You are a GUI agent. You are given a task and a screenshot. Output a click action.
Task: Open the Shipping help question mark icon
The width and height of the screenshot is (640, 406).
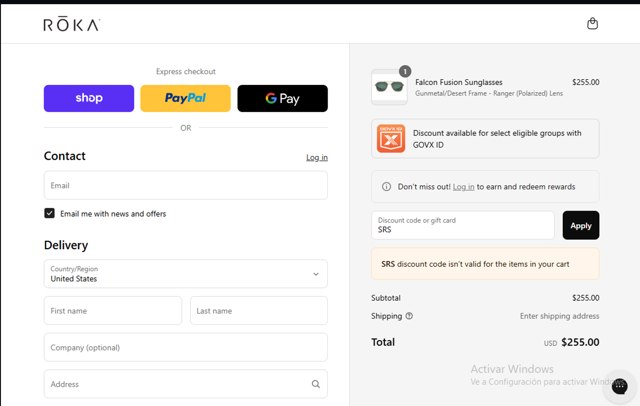click(409, 316)
